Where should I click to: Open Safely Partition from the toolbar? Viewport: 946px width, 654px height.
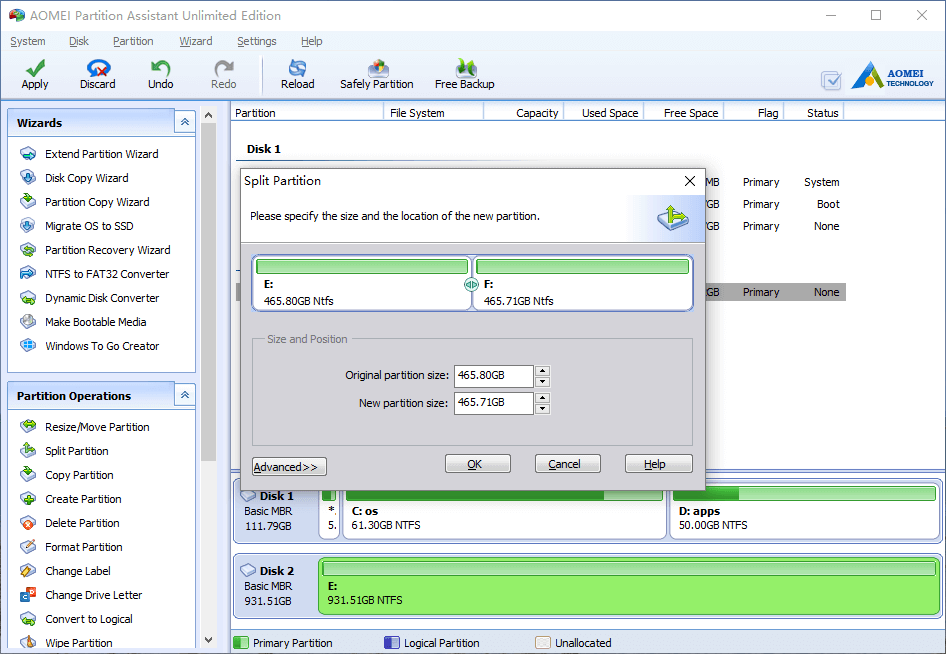coord(377,68)
